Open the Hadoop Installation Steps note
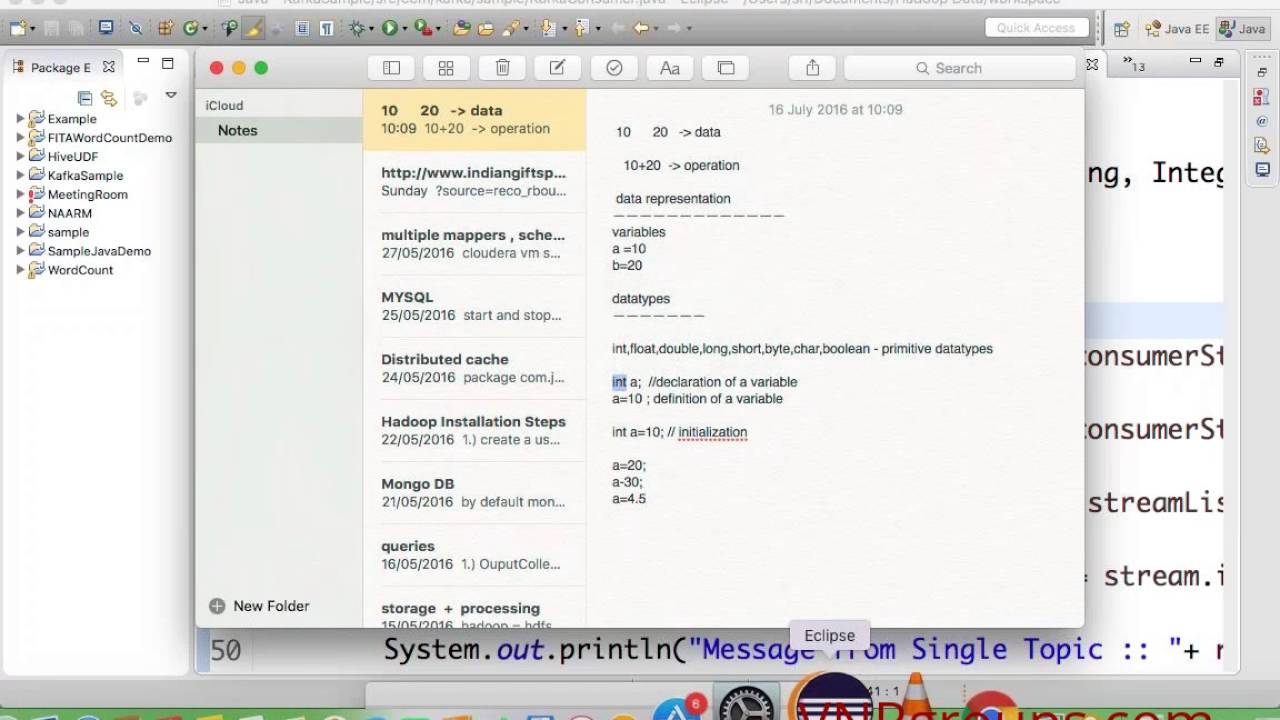The width and height of the screenshot is (1280, 720). (474, 430)
